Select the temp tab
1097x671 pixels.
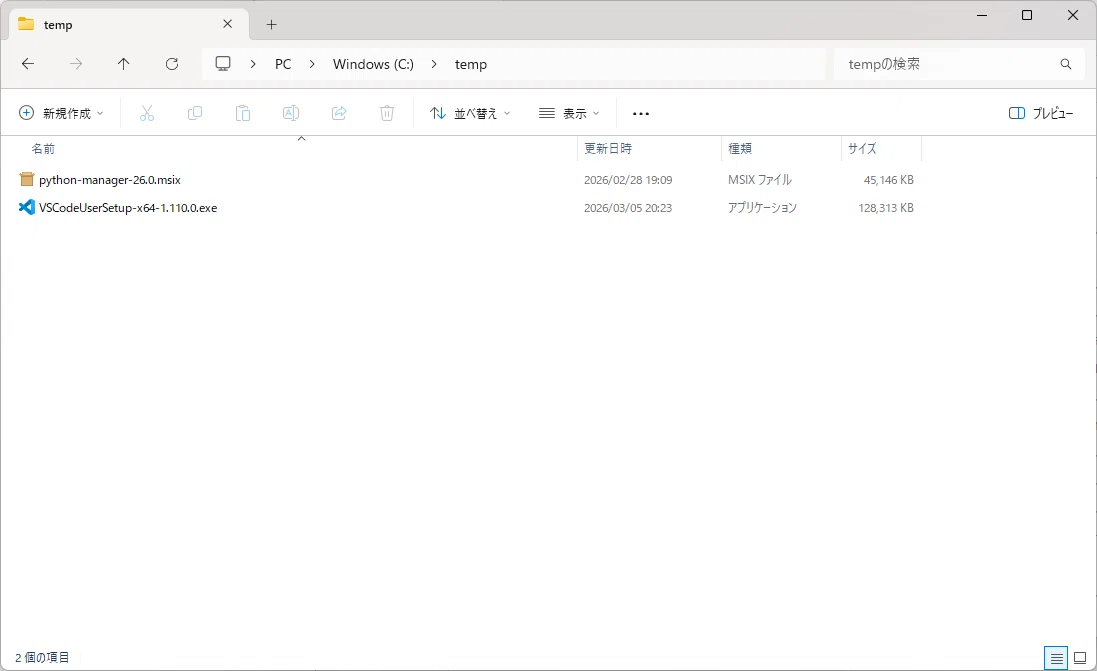[x=129, y=24]
